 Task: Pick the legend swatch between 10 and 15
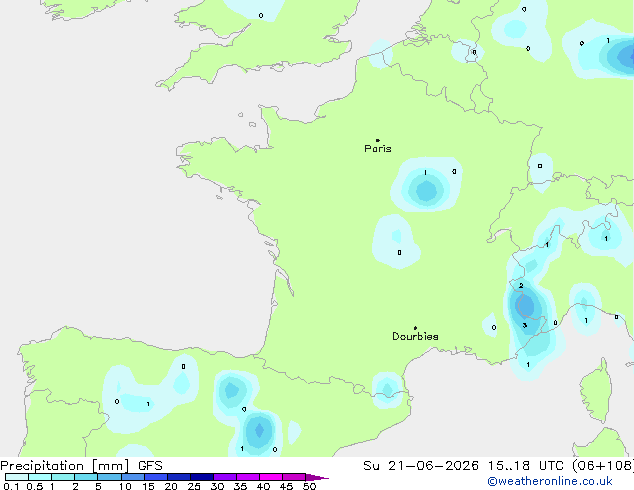click(x=132, y=477)
